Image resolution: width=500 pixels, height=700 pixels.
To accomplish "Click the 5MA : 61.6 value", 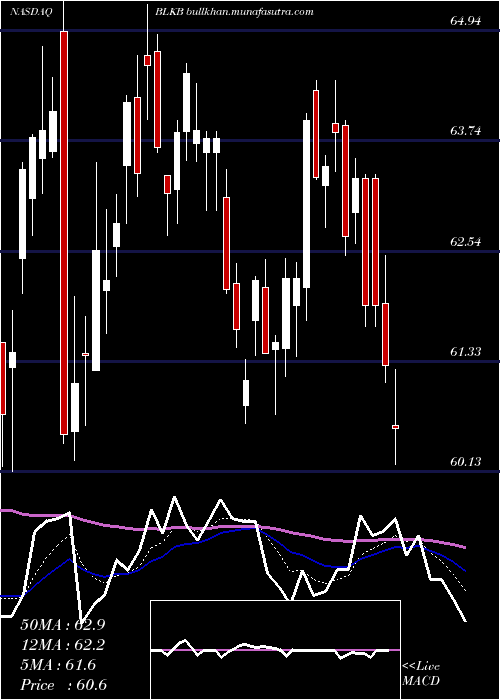I will point(58,665).
